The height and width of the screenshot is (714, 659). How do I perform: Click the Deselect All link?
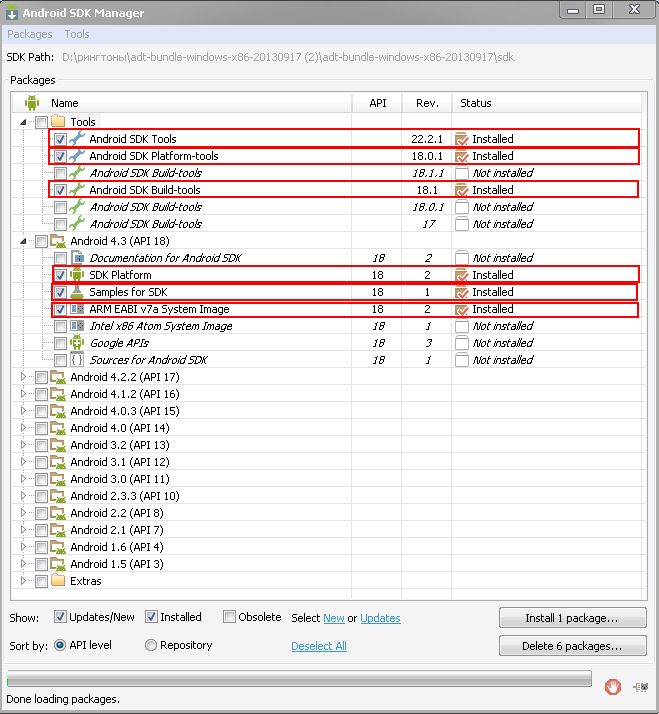[319, 646]
